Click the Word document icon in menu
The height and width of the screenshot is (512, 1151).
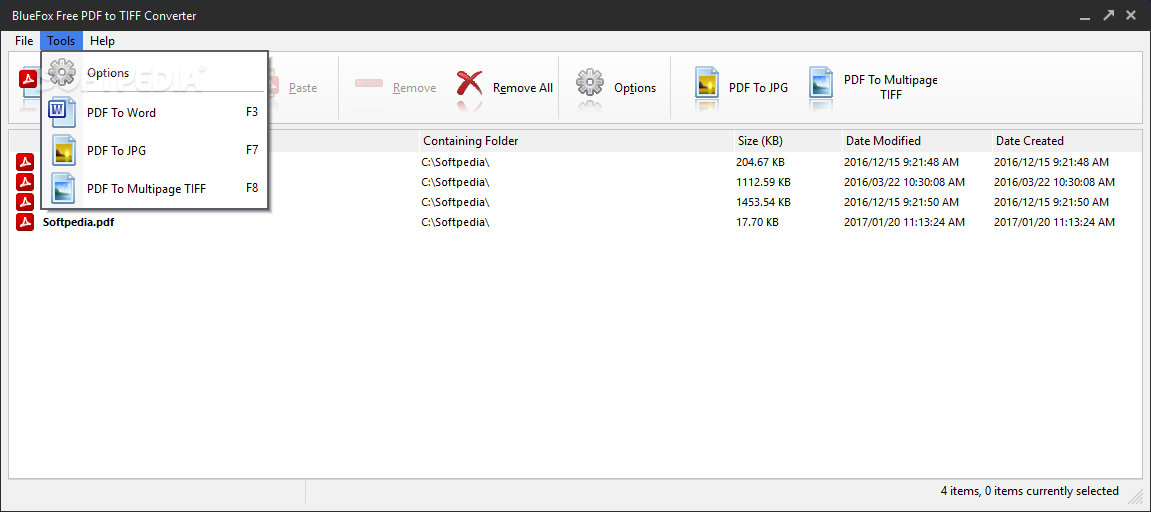pyautogui.click(x=62, y=112)
